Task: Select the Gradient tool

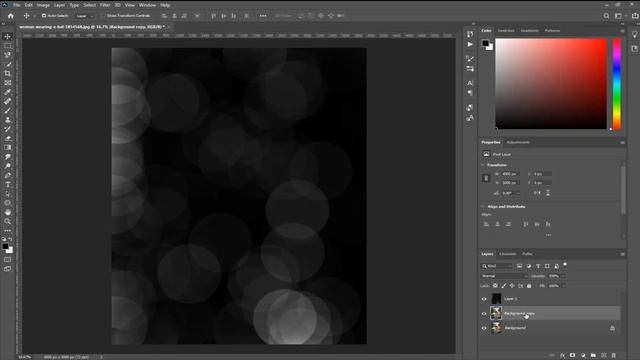Action: [7, 147]
